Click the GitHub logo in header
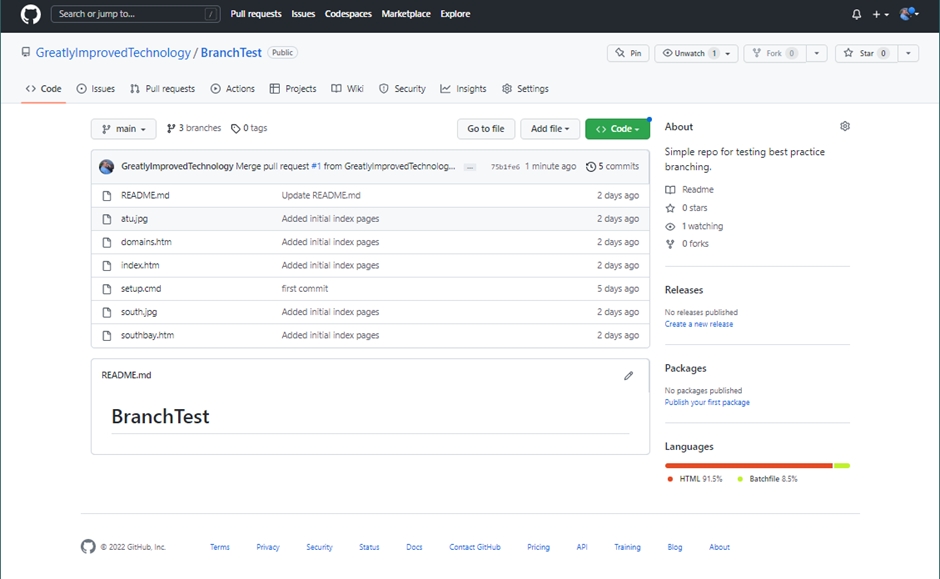The width and height of the screenshot is (940, 579). (31, 14)
